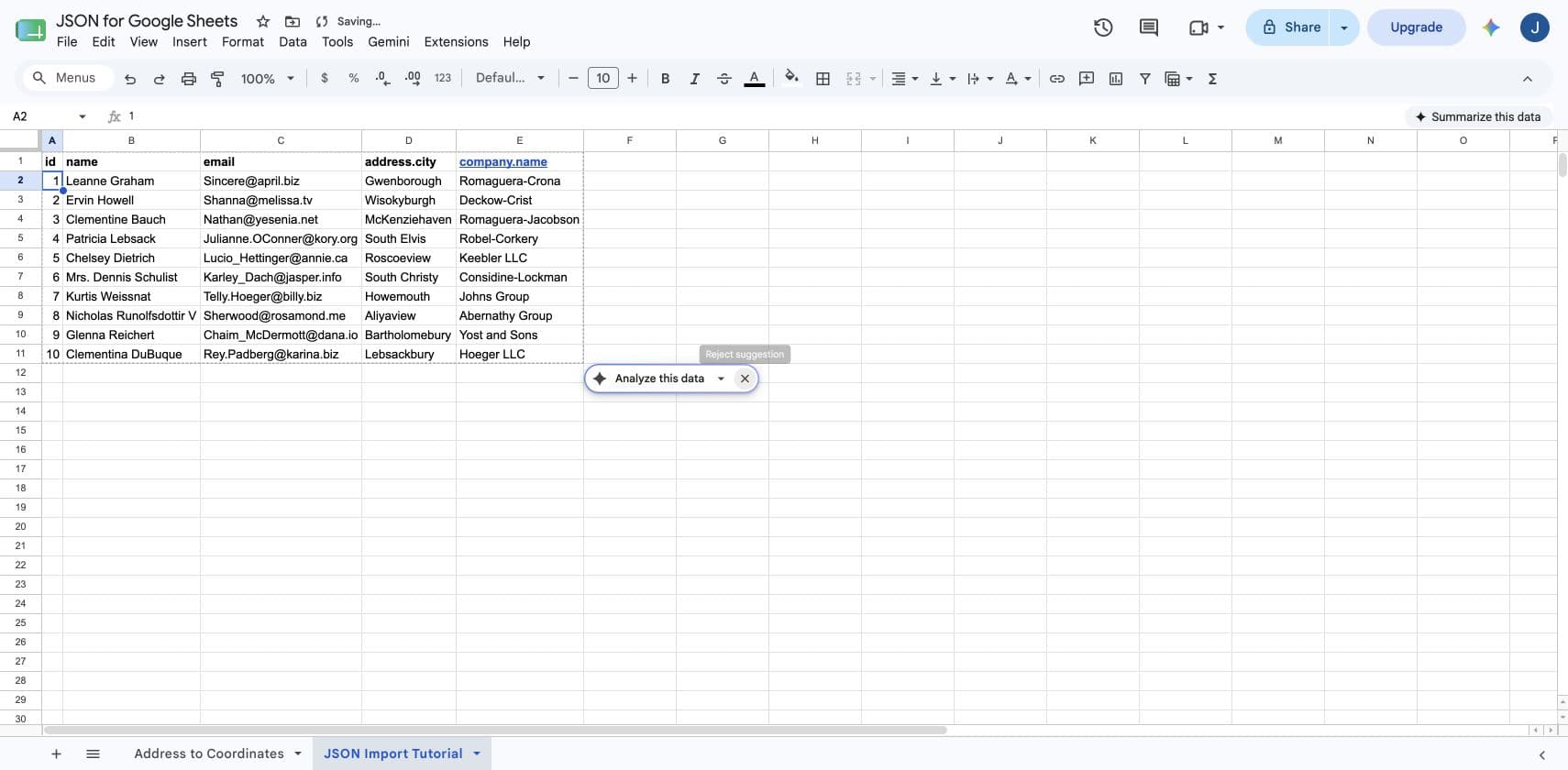Add a new sheet
Image resolution: width=1568 pixels, height=770 pixels.
(x=56, y=753)
